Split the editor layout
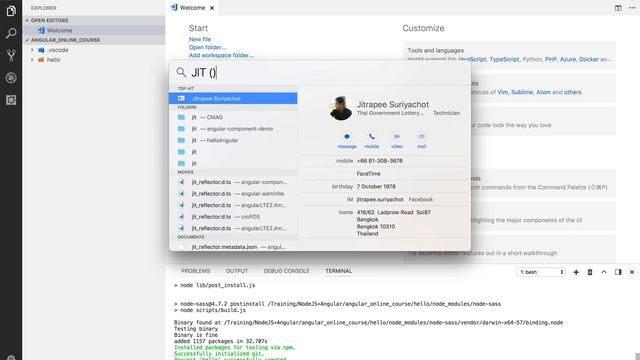Image resolution: width=640 pixels, height=360 pixels. [x=618, y=8]
